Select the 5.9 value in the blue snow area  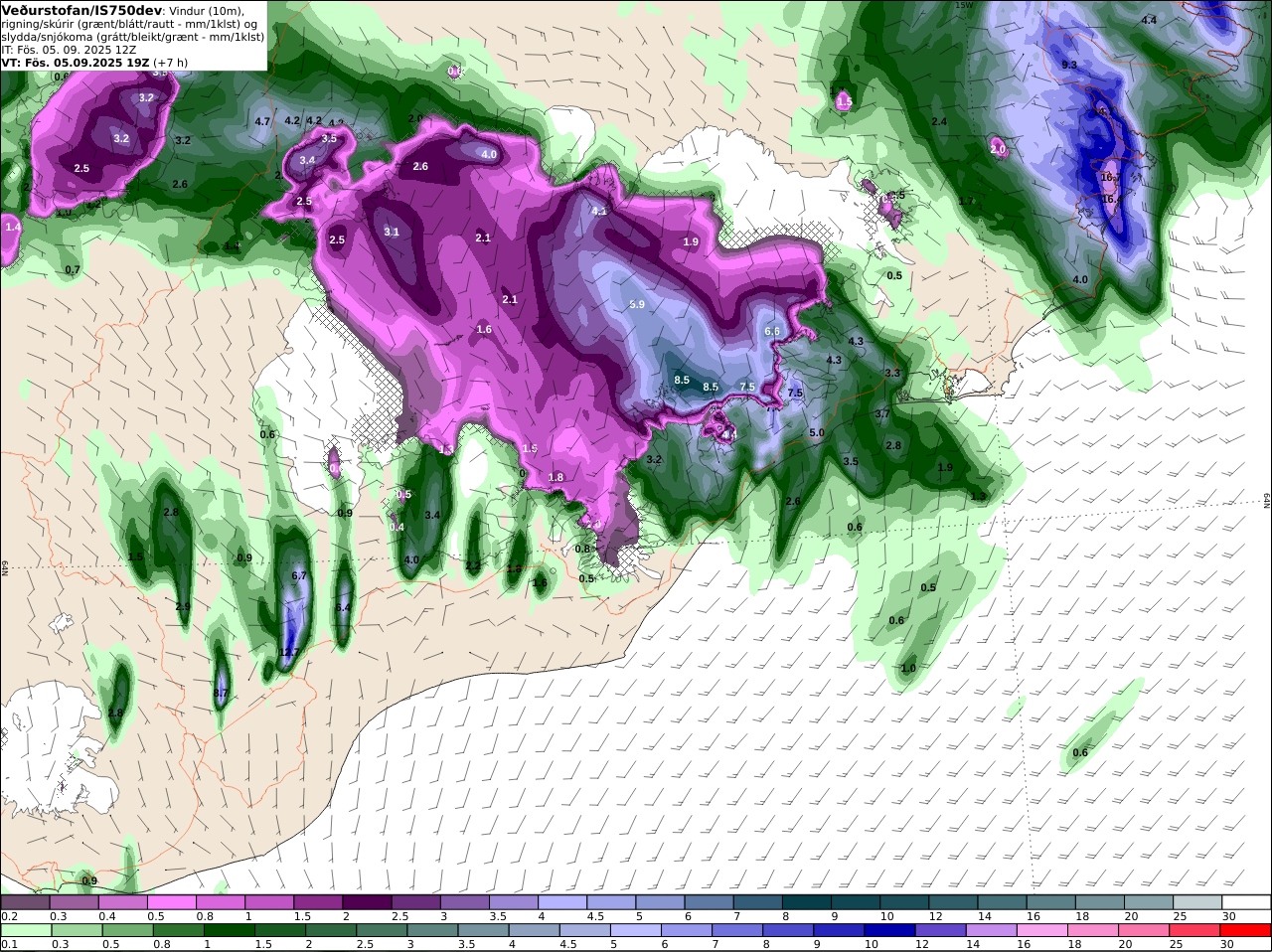pyautogui.click(x=637, y=304)
